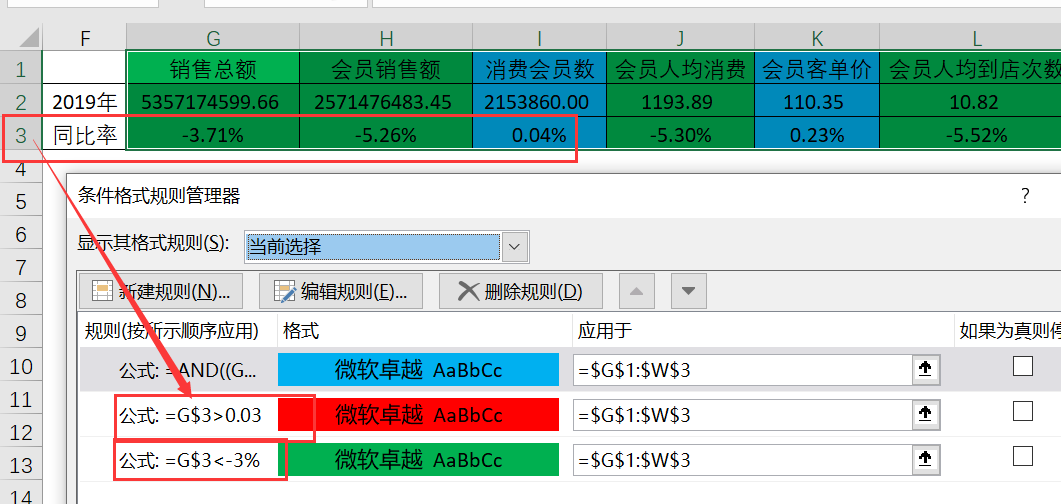Image resolution: width=1061 pixels, height=504 pixels.
Task: Tick Stop If True for the AND rule
Action: tap(1023, 366)
